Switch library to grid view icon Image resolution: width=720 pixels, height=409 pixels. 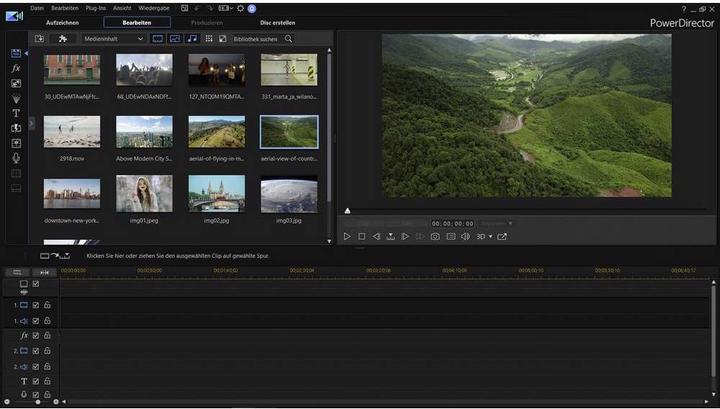[x=209, y=39]
